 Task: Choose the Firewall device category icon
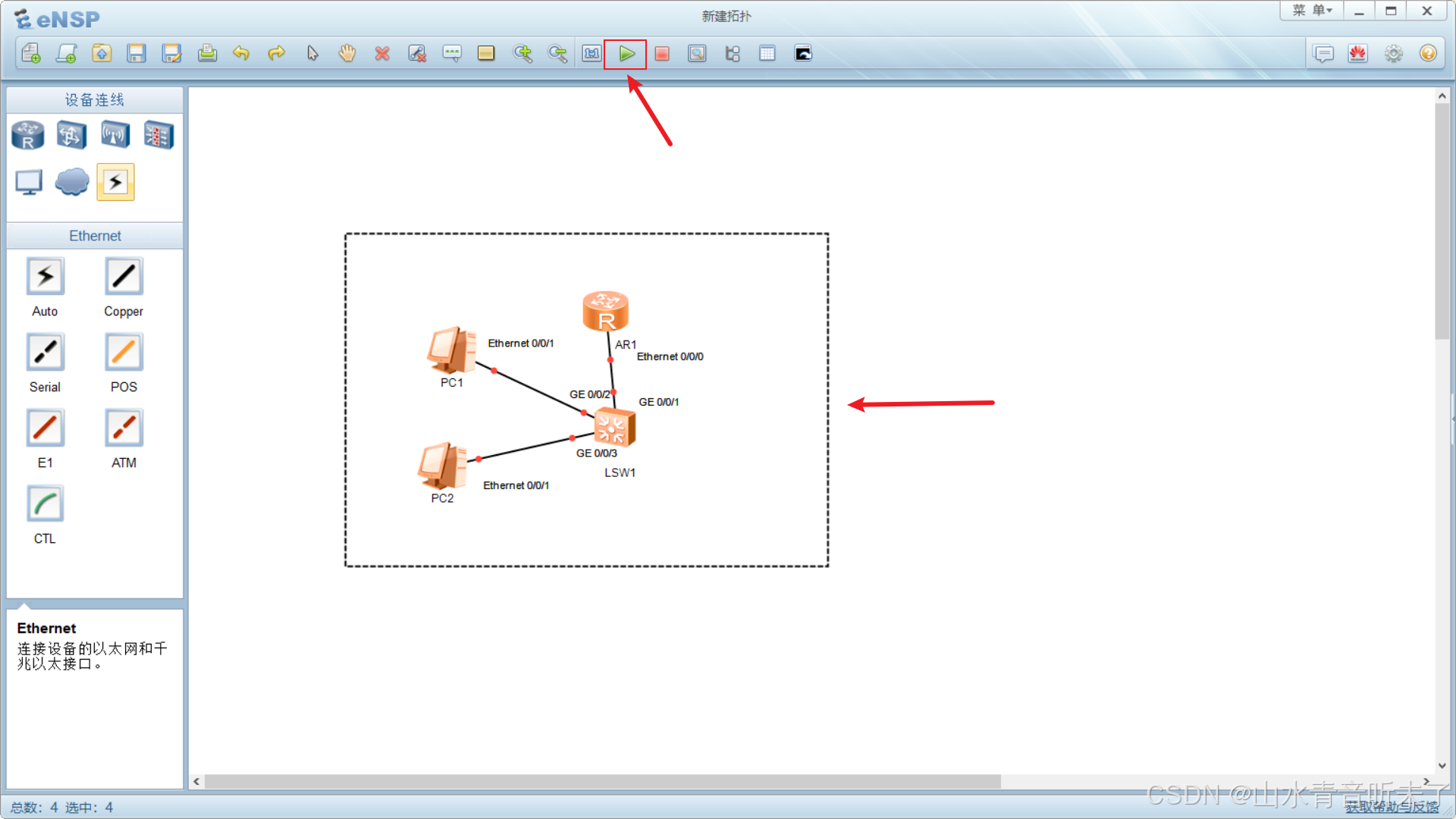[158, 136]
